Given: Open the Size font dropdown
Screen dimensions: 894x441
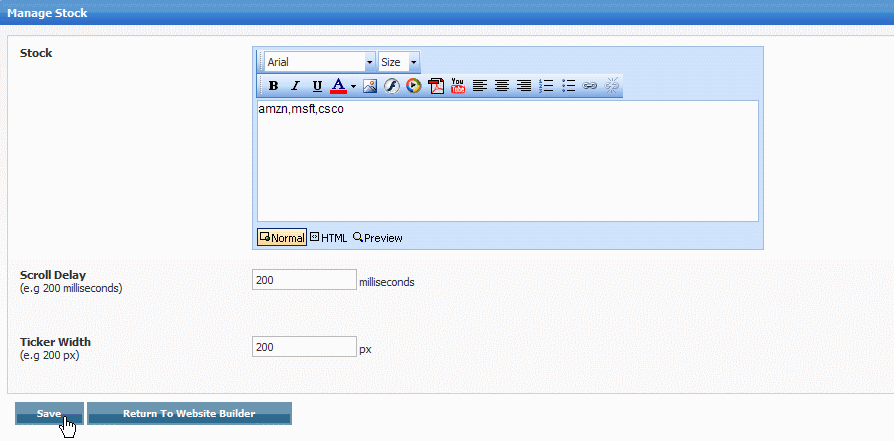Looking at the screenshot, I should [399, 62].
